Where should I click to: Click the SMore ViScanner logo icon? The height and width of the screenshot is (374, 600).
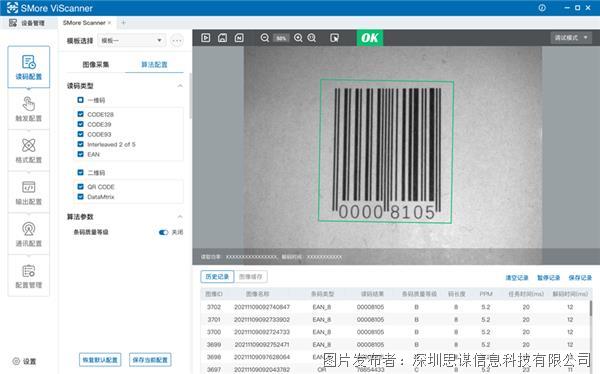[x=12, y=8]
